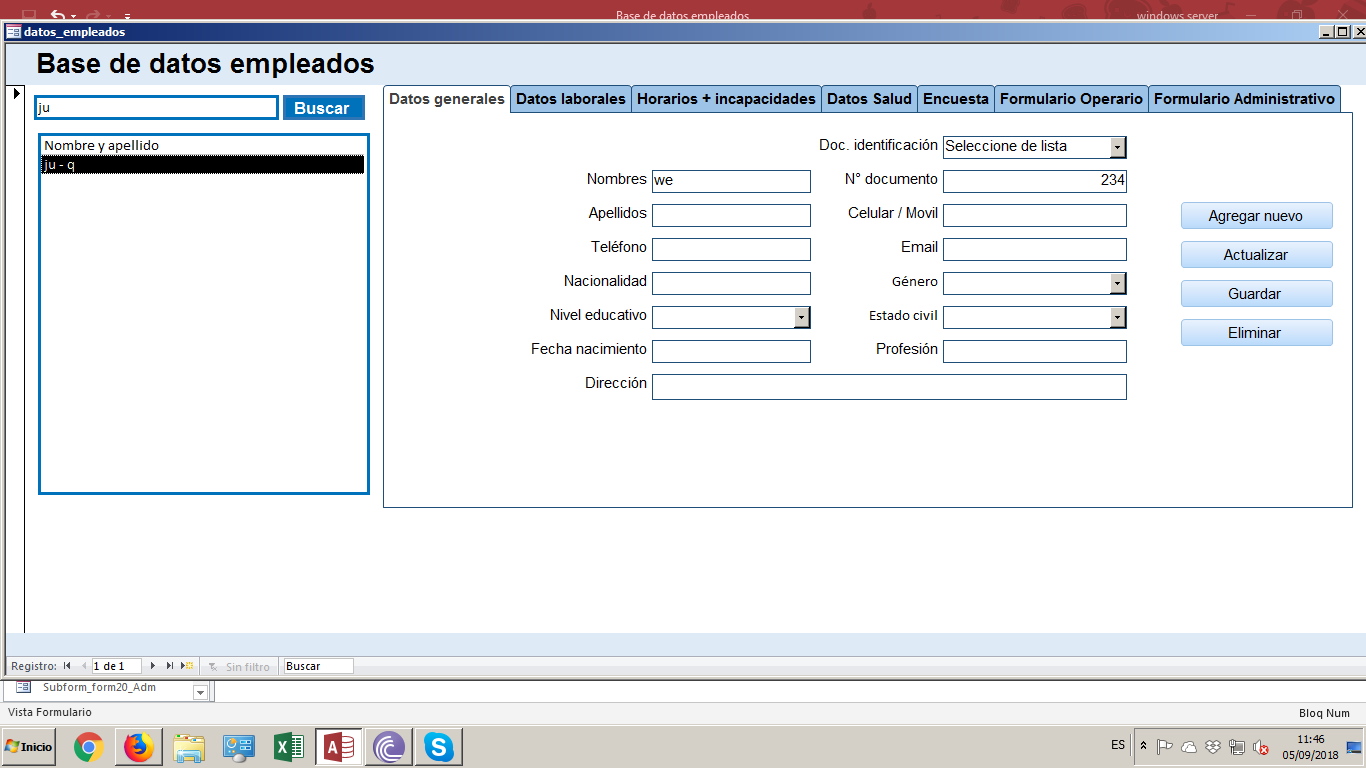Click the Agregar nuevo button

pos(1256,216)
